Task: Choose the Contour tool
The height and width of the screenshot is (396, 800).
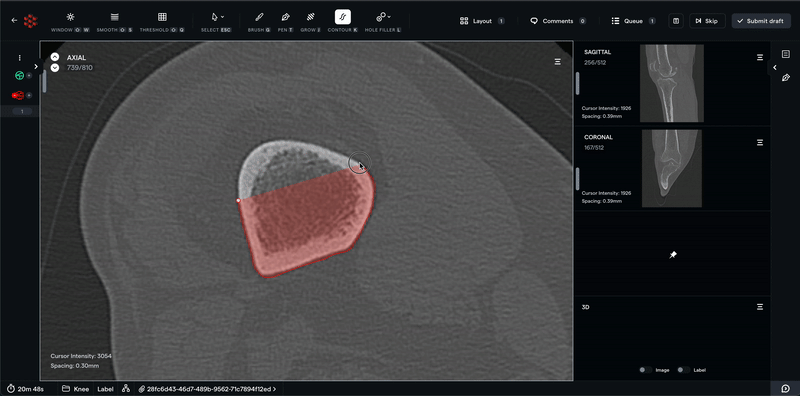Action: click(x=343, y=17)
